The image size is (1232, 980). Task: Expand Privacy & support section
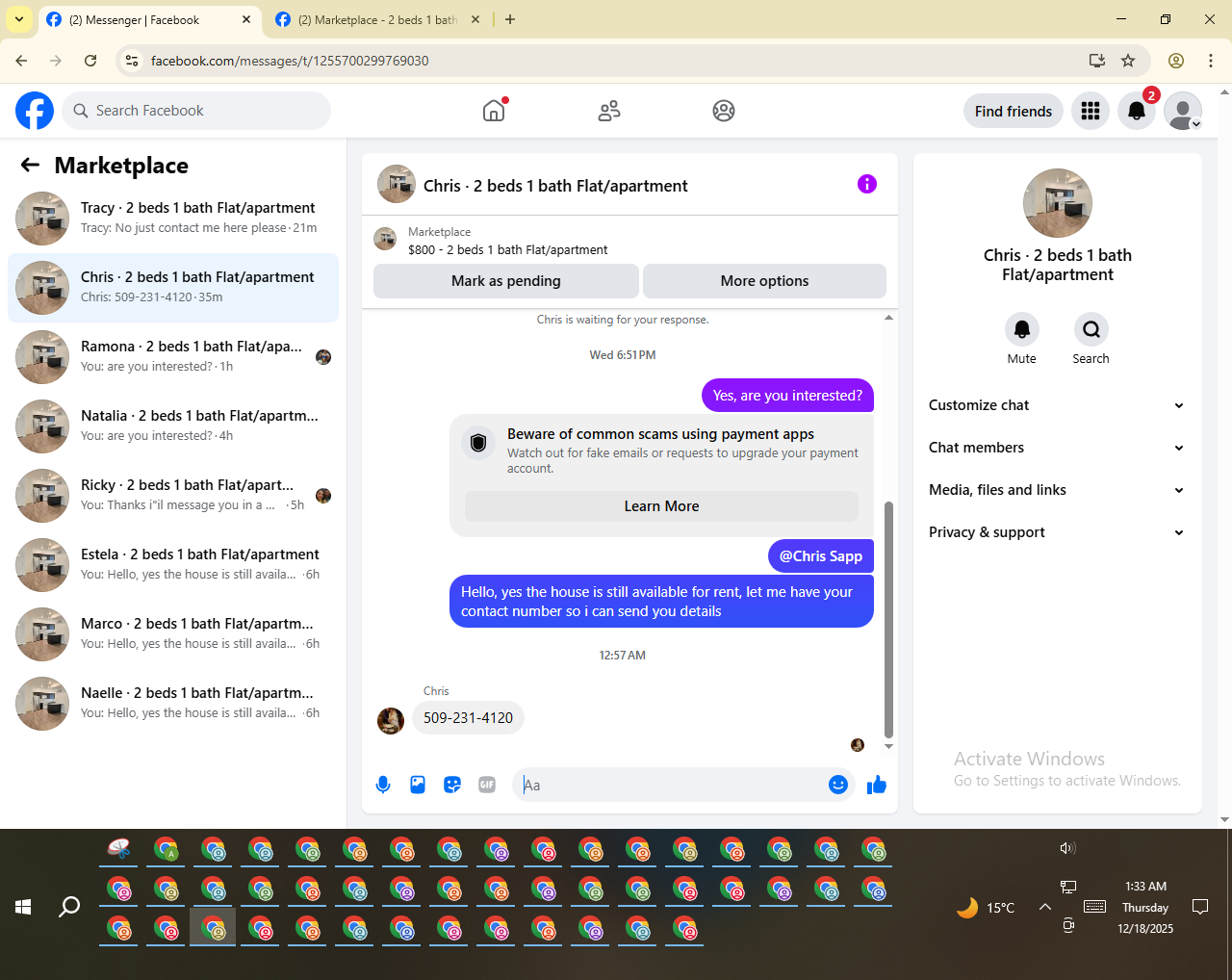(x=1057, y=532)
